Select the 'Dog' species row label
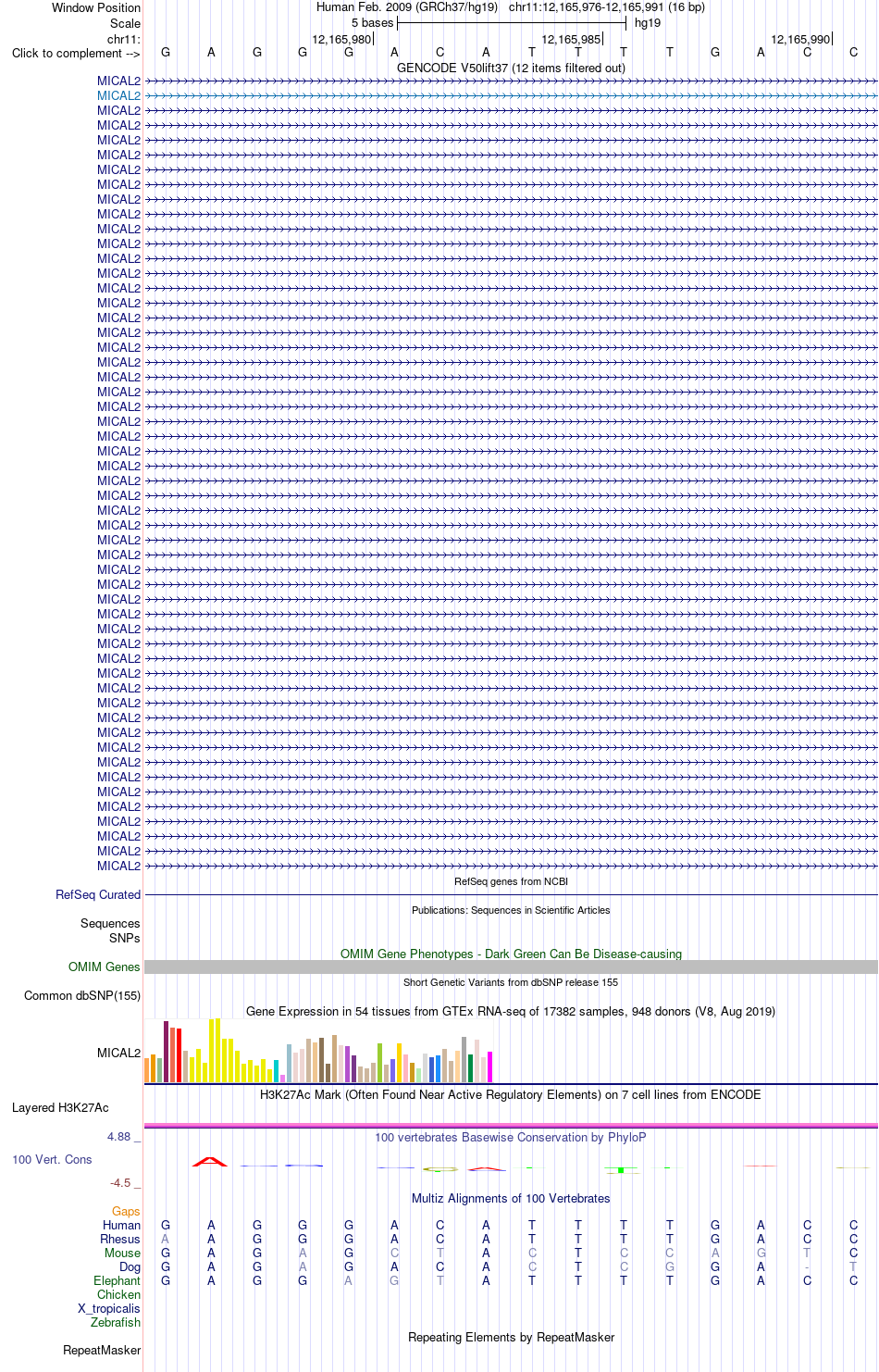Screen dimensions: 879x1372 click(130, 1266)
